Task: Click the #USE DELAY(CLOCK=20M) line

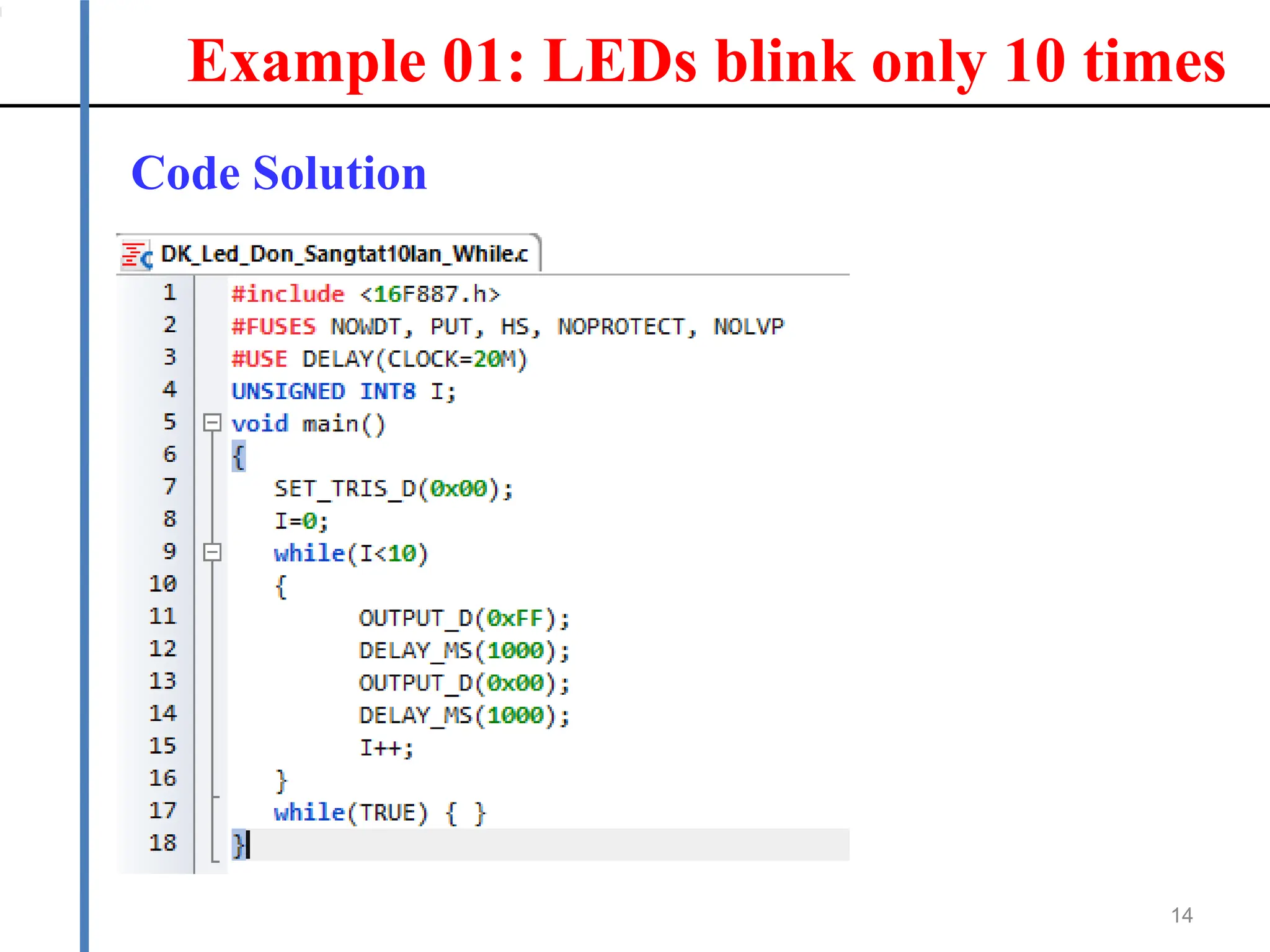Action: pos(380,359)
